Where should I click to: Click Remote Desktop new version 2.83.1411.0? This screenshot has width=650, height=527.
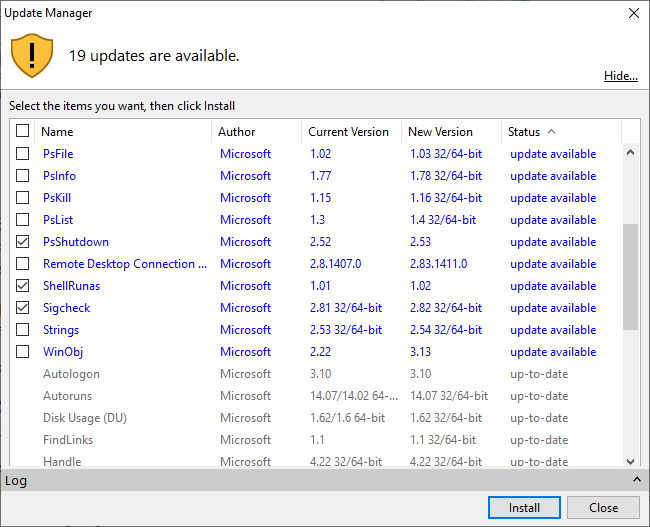439,264
